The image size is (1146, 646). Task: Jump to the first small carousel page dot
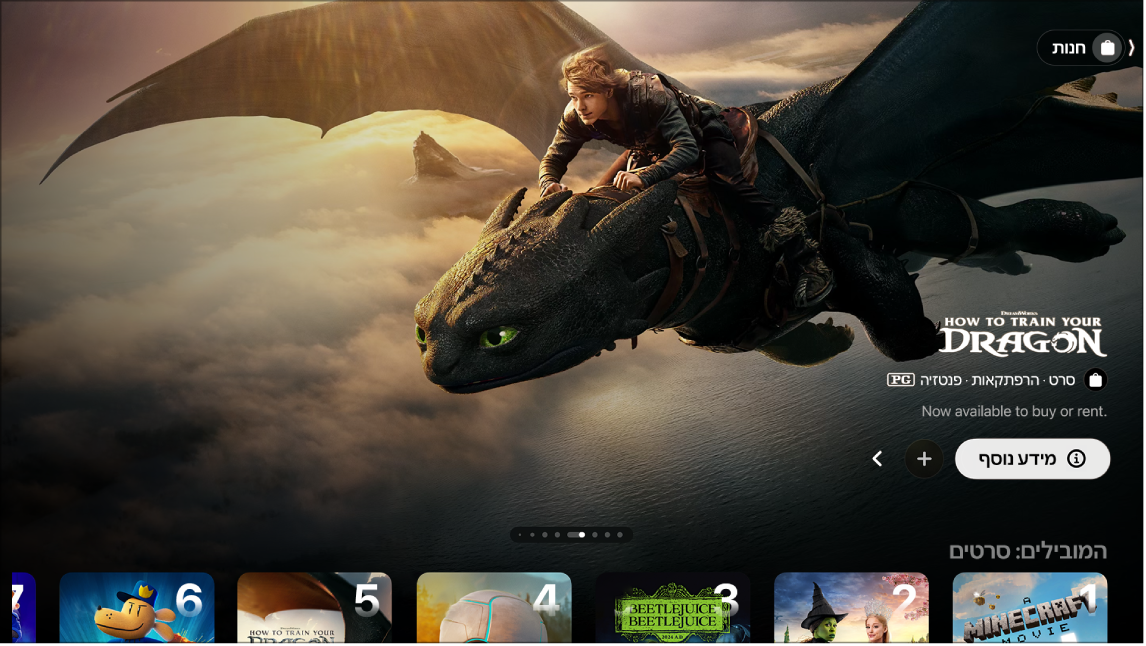point(520,535)
